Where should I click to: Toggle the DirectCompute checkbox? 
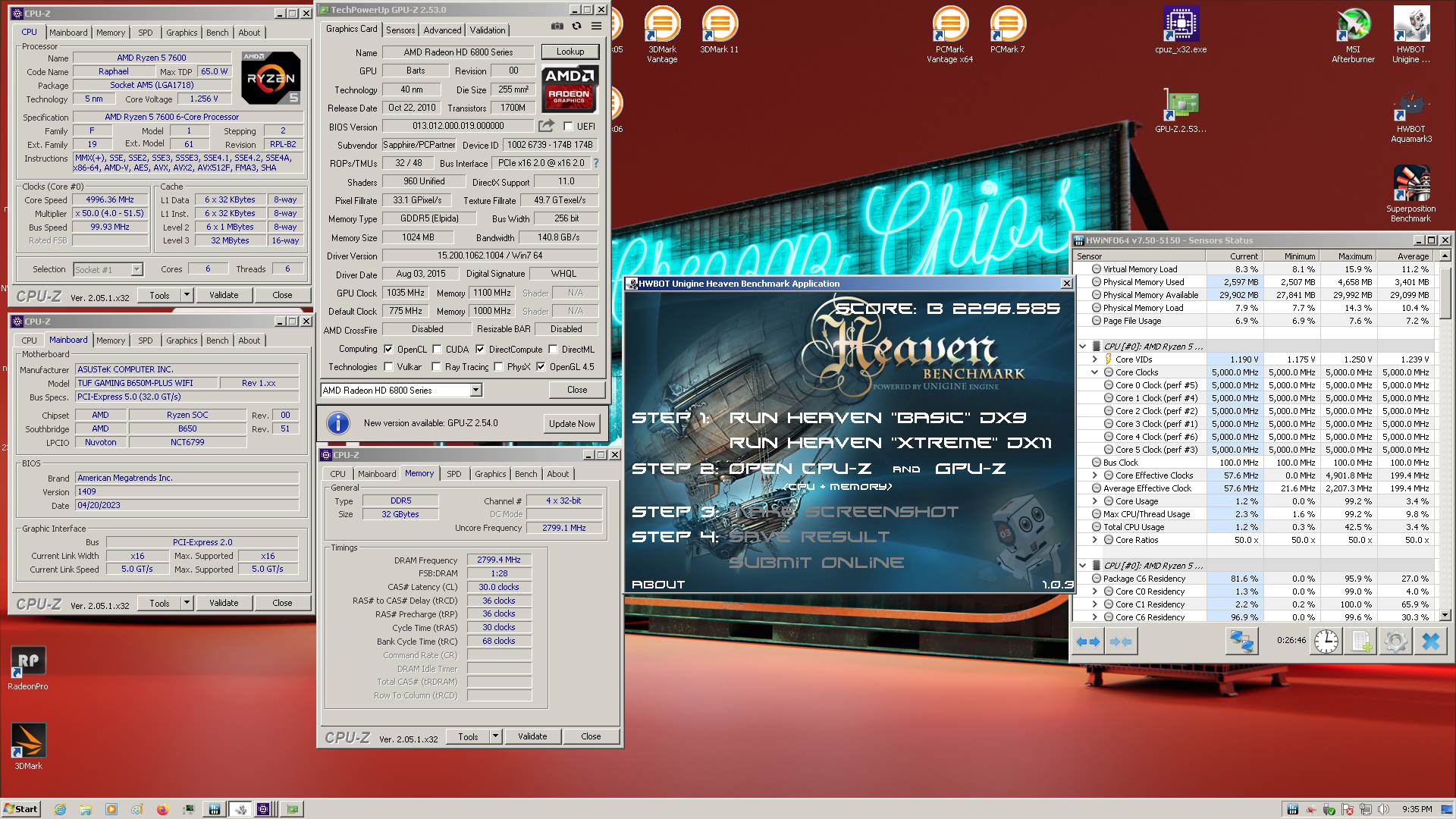click(480, 350)
